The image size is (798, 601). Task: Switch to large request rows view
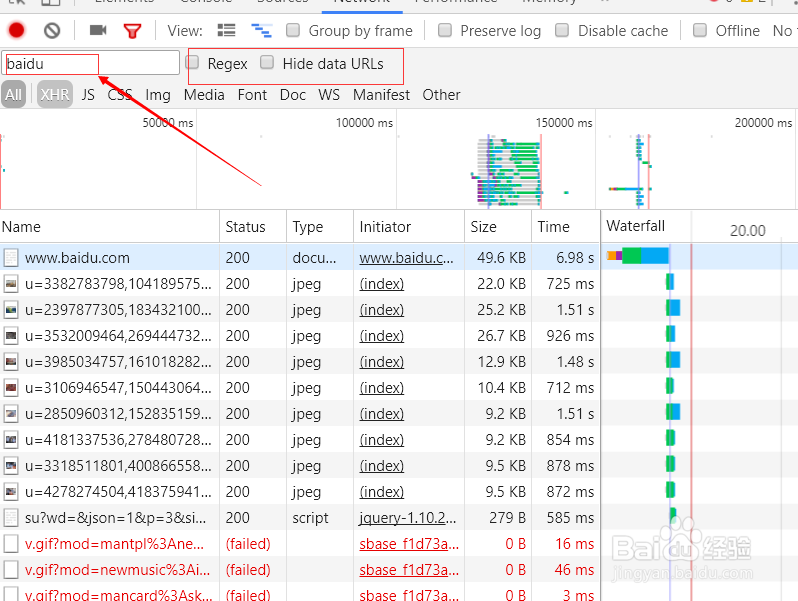point(226,31)
